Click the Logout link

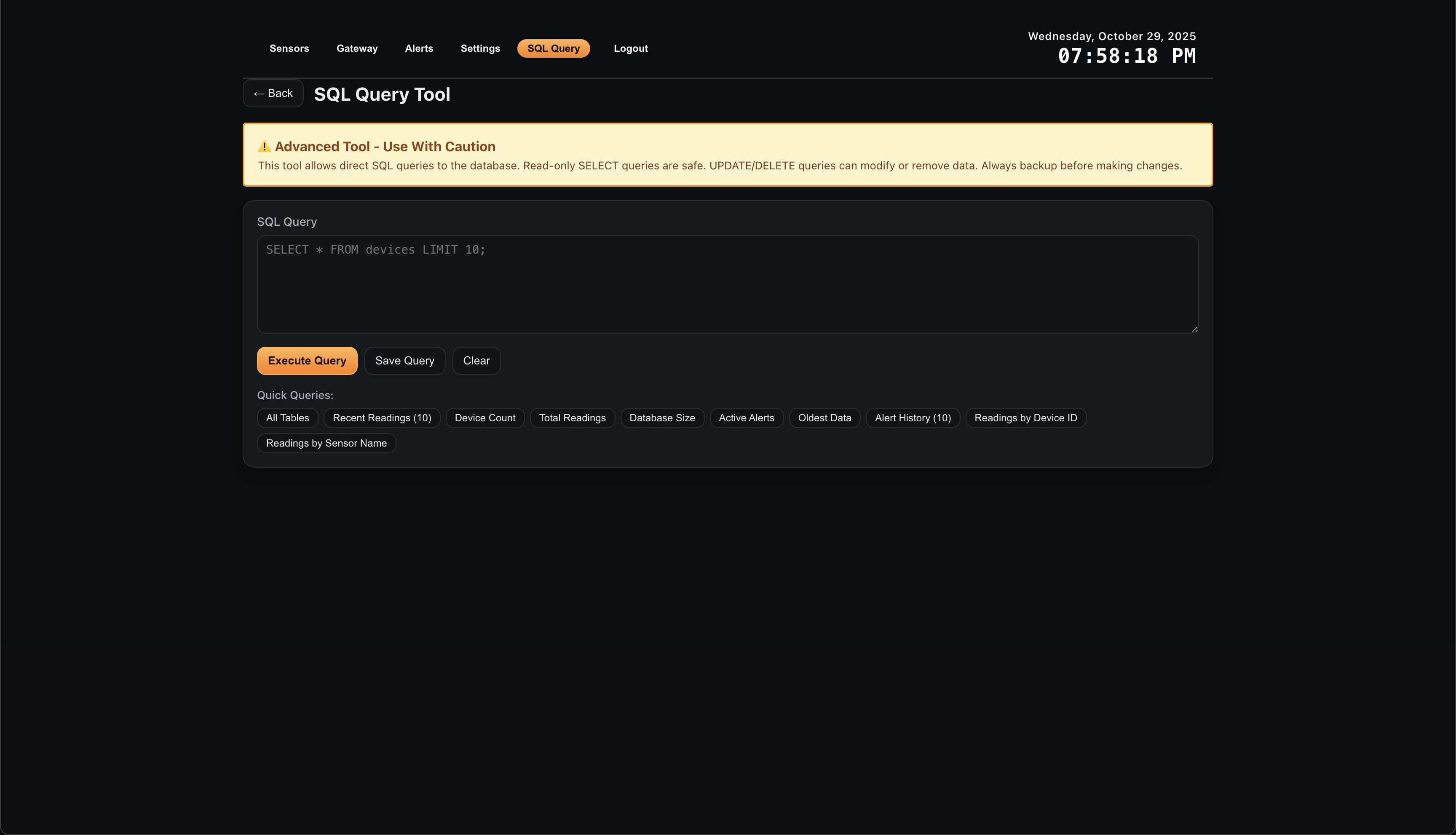point(630,48)
